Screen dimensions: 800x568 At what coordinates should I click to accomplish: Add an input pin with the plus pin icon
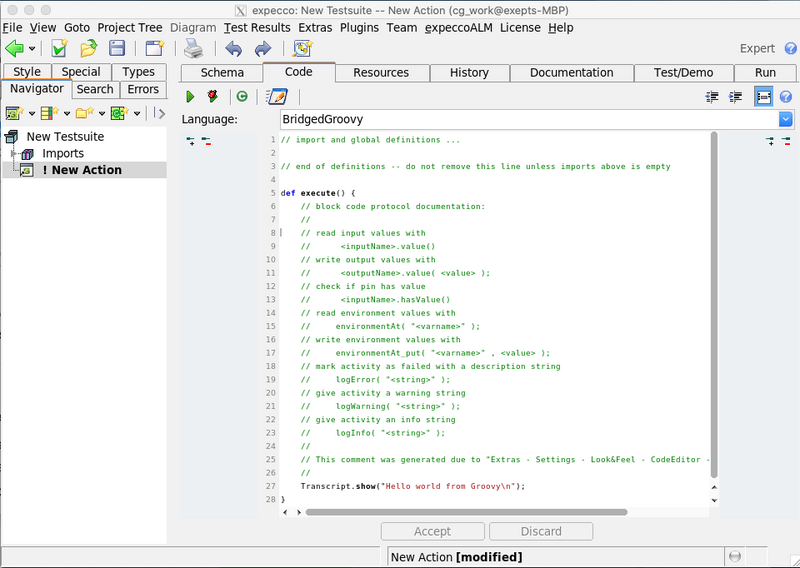click(191, 141)
